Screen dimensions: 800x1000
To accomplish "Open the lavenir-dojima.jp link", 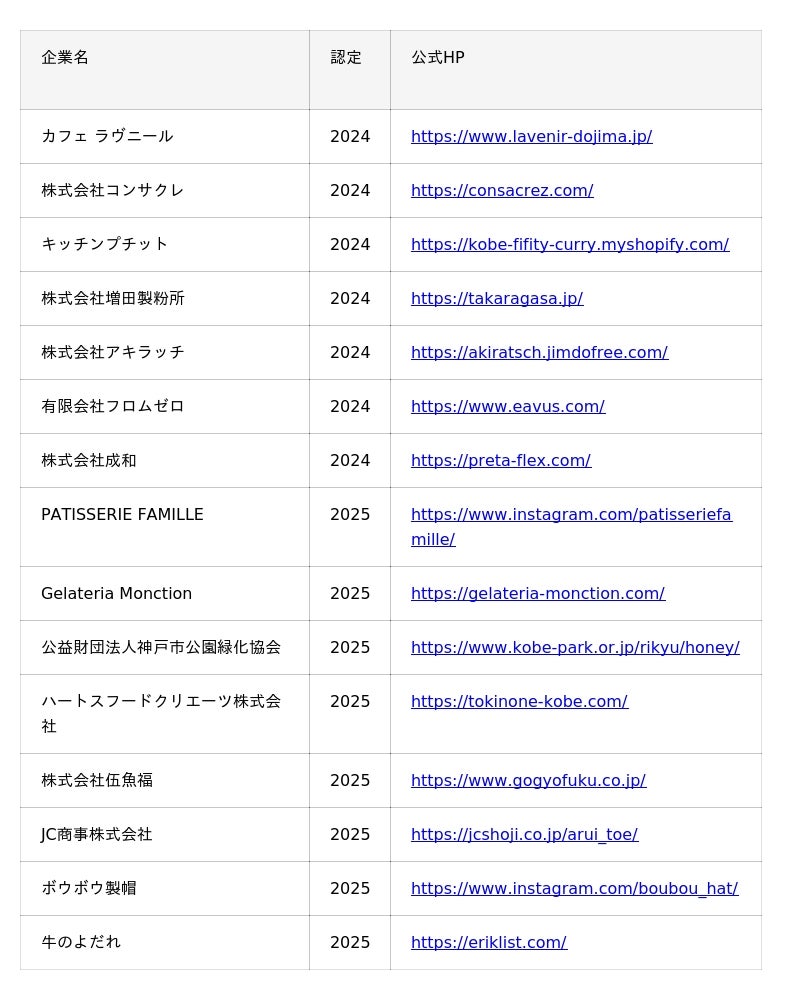I will pyautogui.click(x=531, y=137).
